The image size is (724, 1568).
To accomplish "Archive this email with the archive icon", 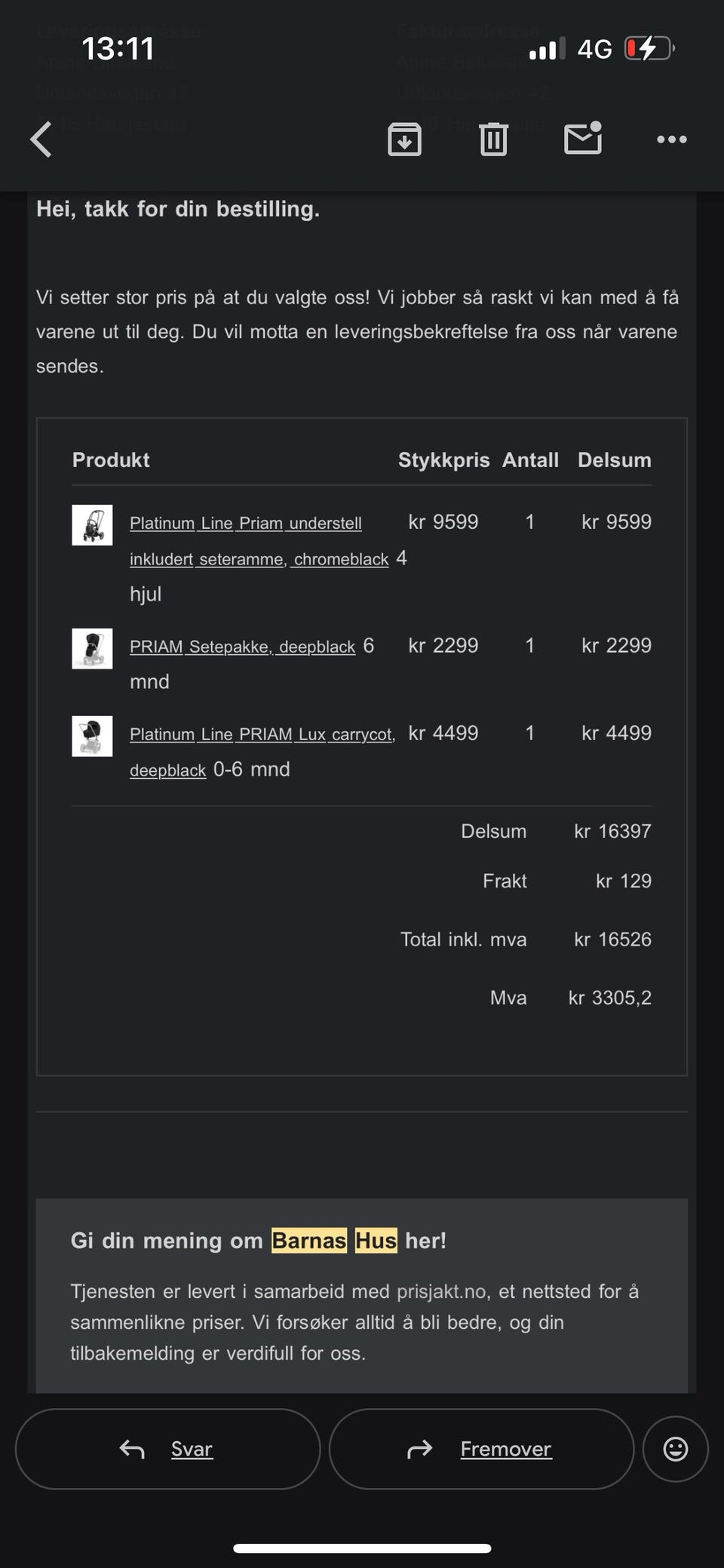I will [x=404, y=140].
